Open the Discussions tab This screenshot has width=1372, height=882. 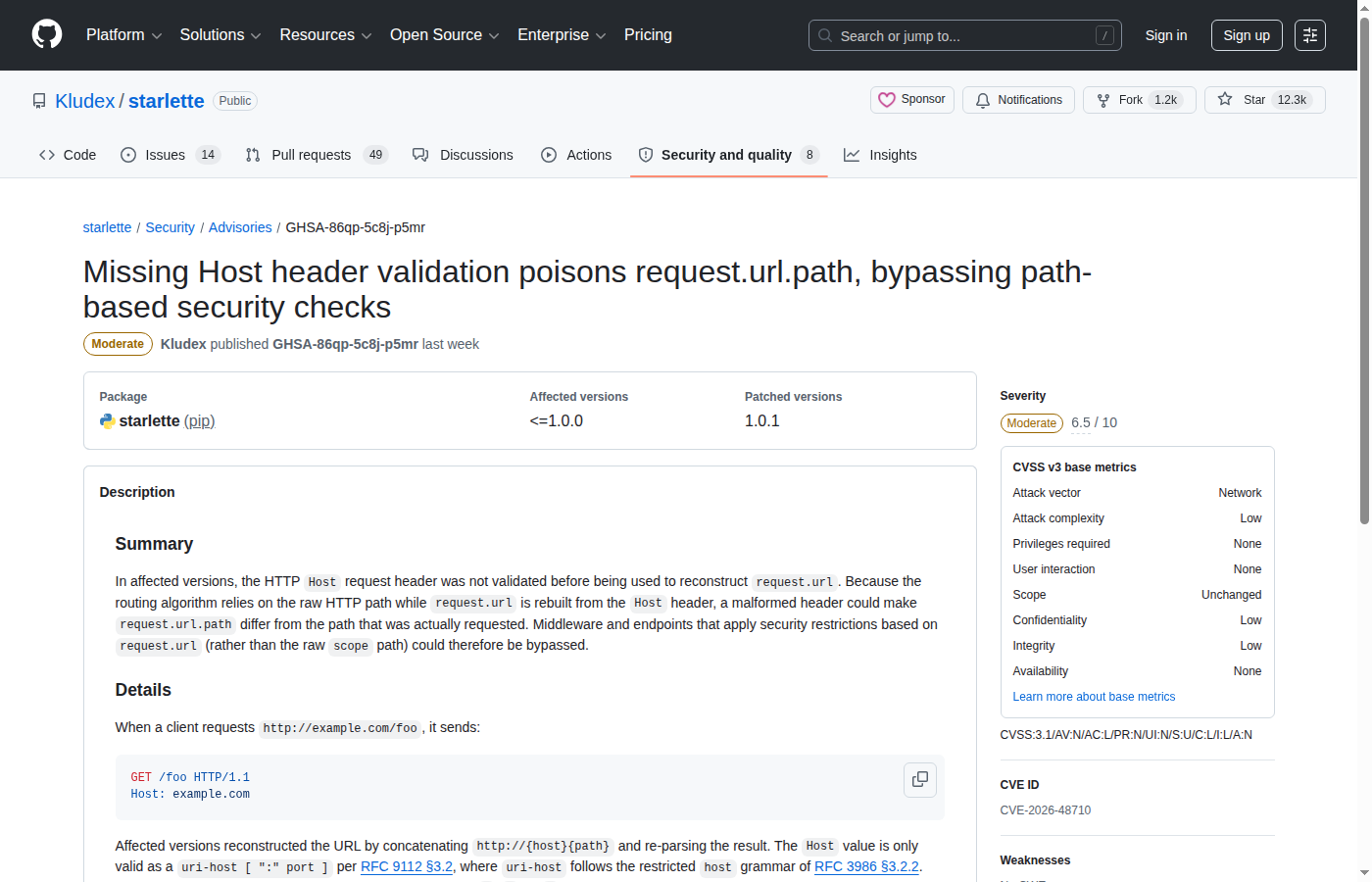click(x=463, y=155)
